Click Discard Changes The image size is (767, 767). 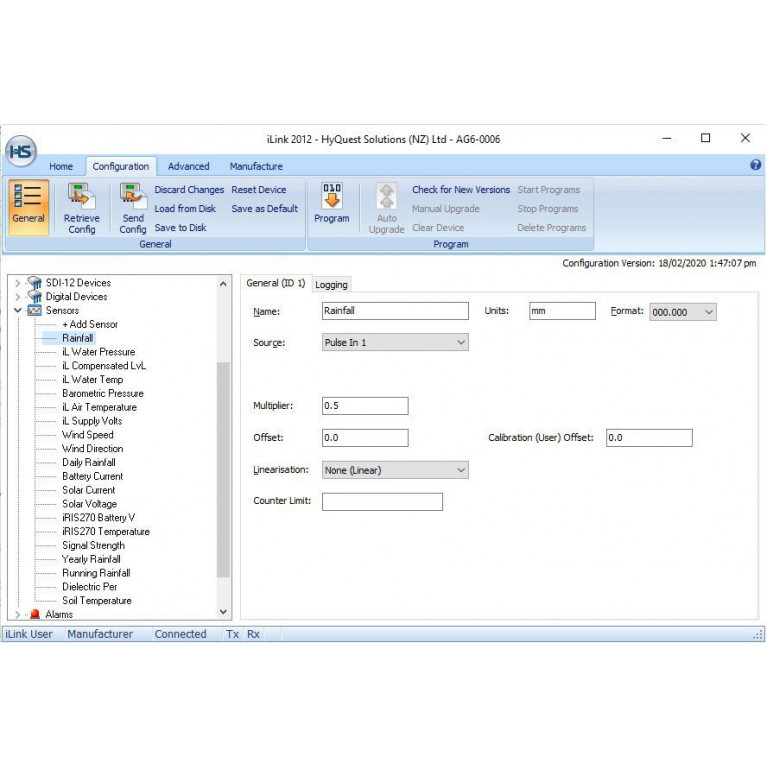[189, 190]
